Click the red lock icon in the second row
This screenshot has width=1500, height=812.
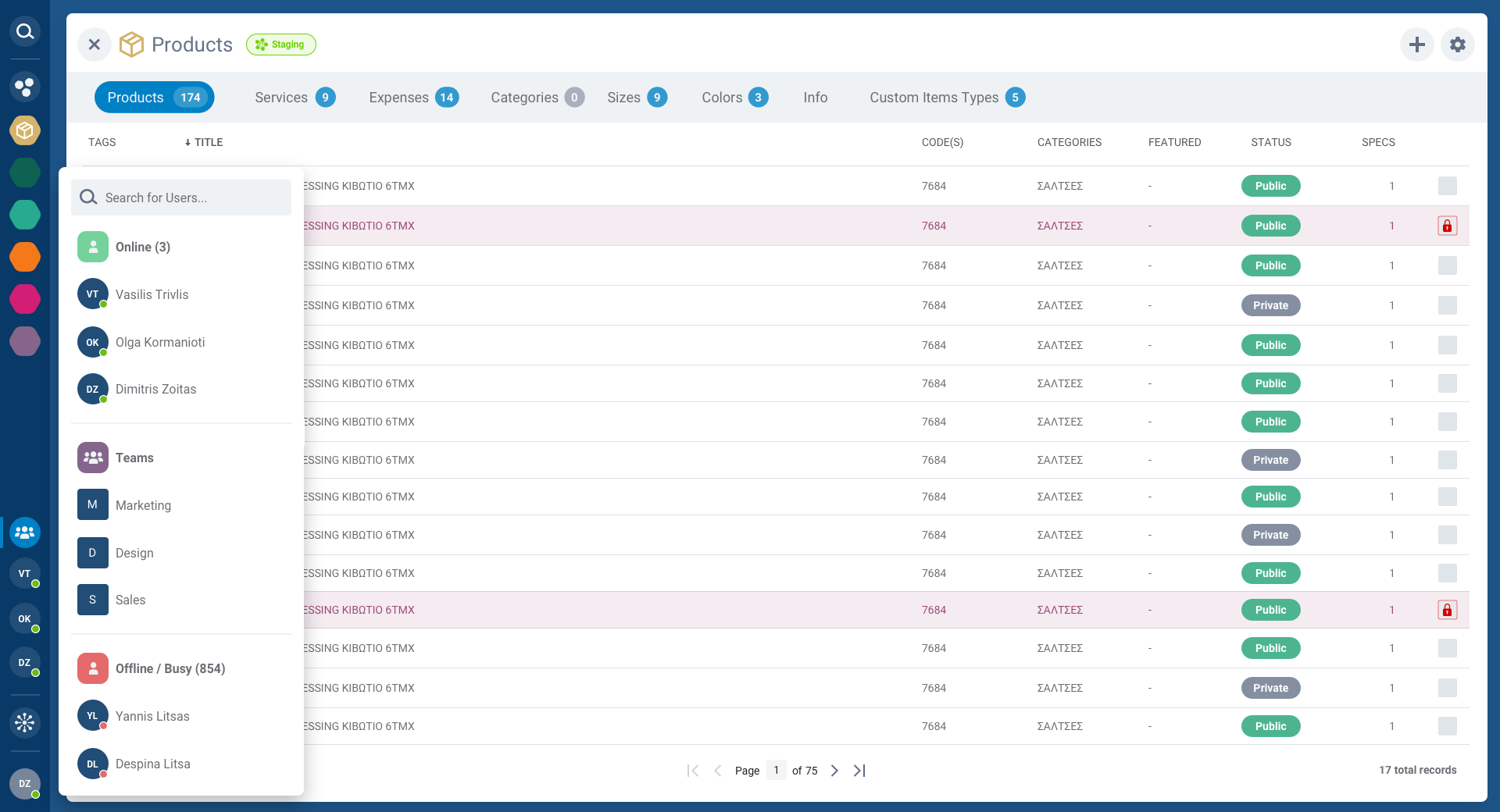(1447, 226)
